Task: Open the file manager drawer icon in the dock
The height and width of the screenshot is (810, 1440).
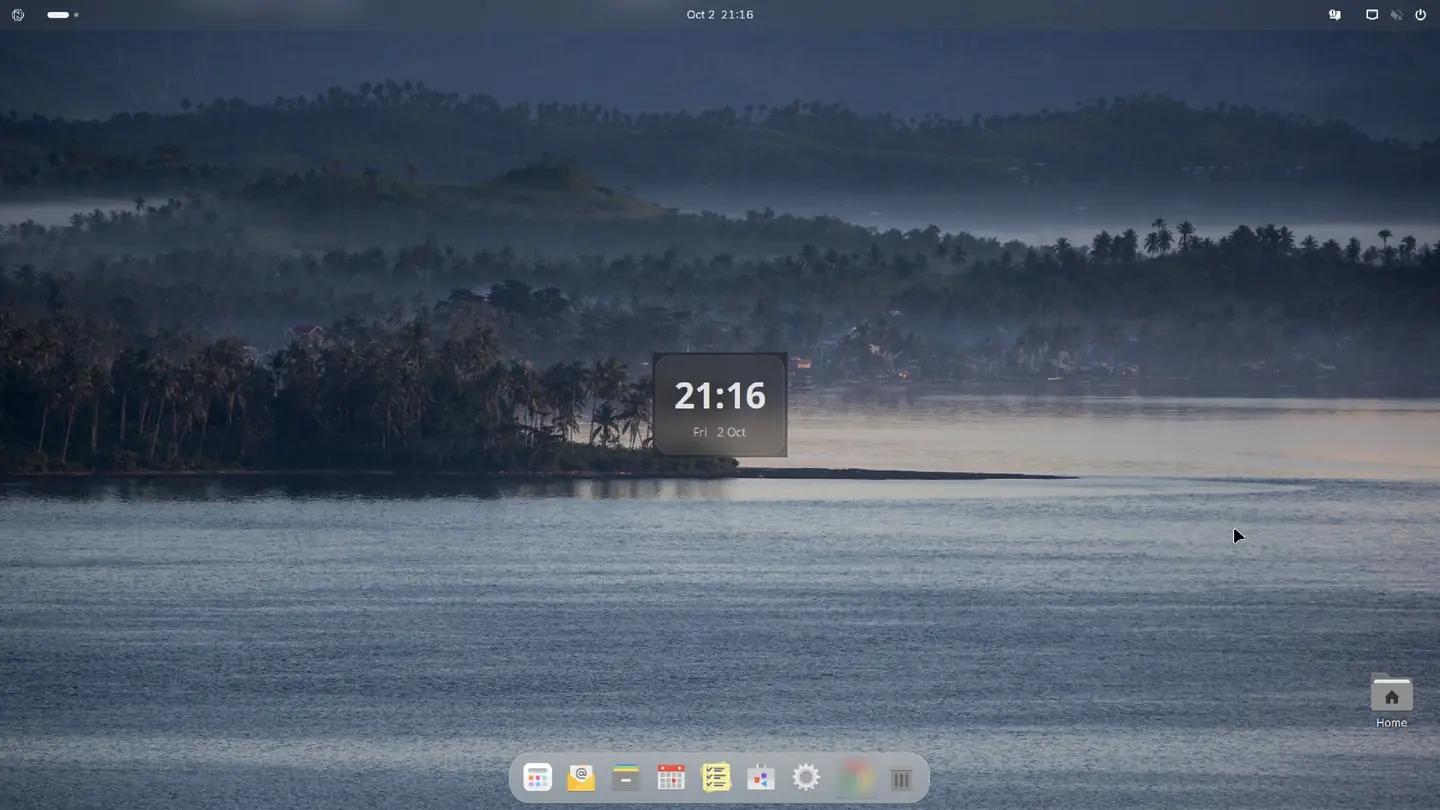Action: tap(626, 778)
